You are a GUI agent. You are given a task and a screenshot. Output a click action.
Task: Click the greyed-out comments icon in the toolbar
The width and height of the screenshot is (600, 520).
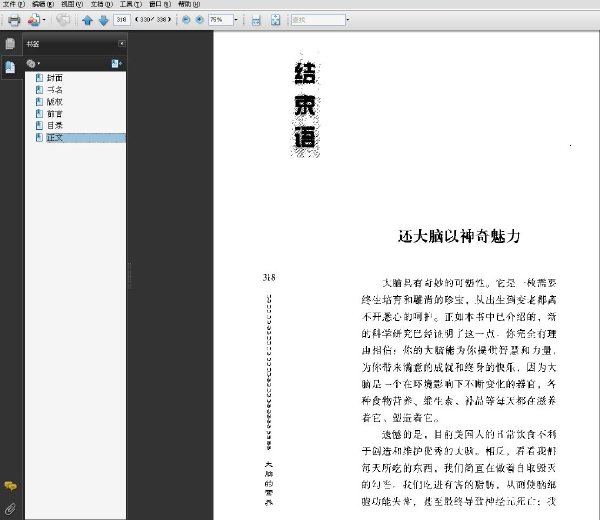[63, 20]
